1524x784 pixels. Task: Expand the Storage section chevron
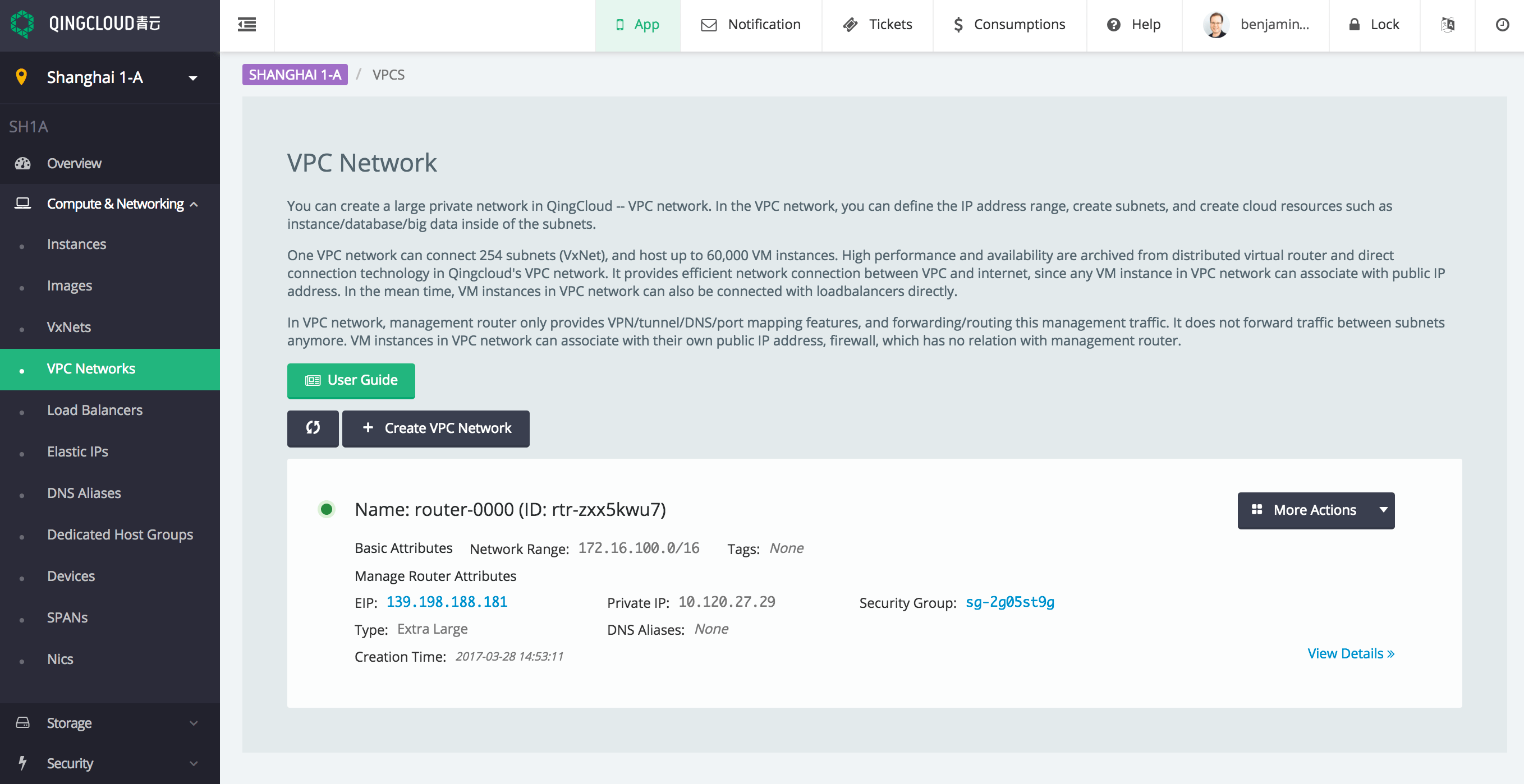194,722
